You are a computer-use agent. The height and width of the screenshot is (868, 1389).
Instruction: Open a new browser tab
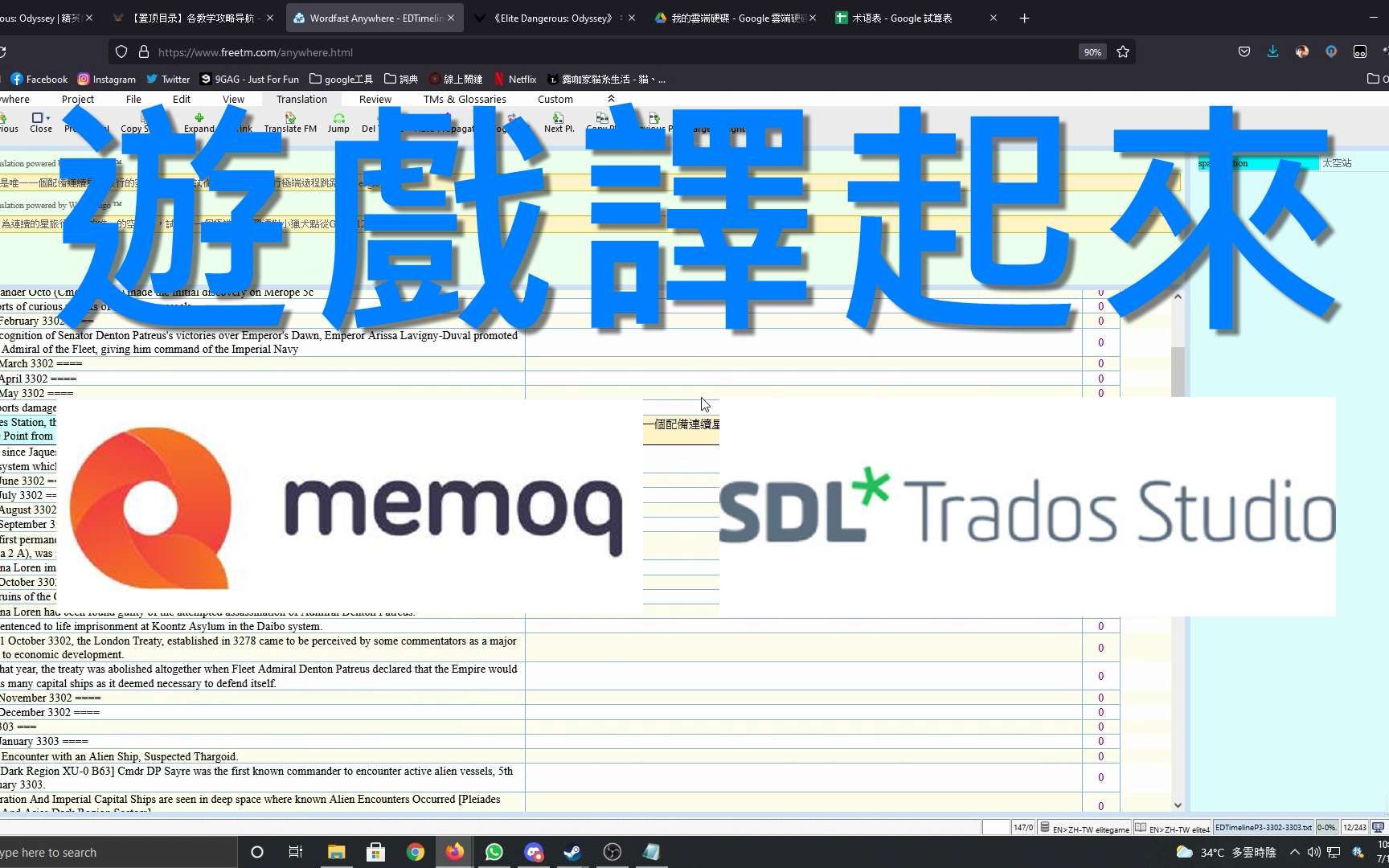tap(1024, 18)
